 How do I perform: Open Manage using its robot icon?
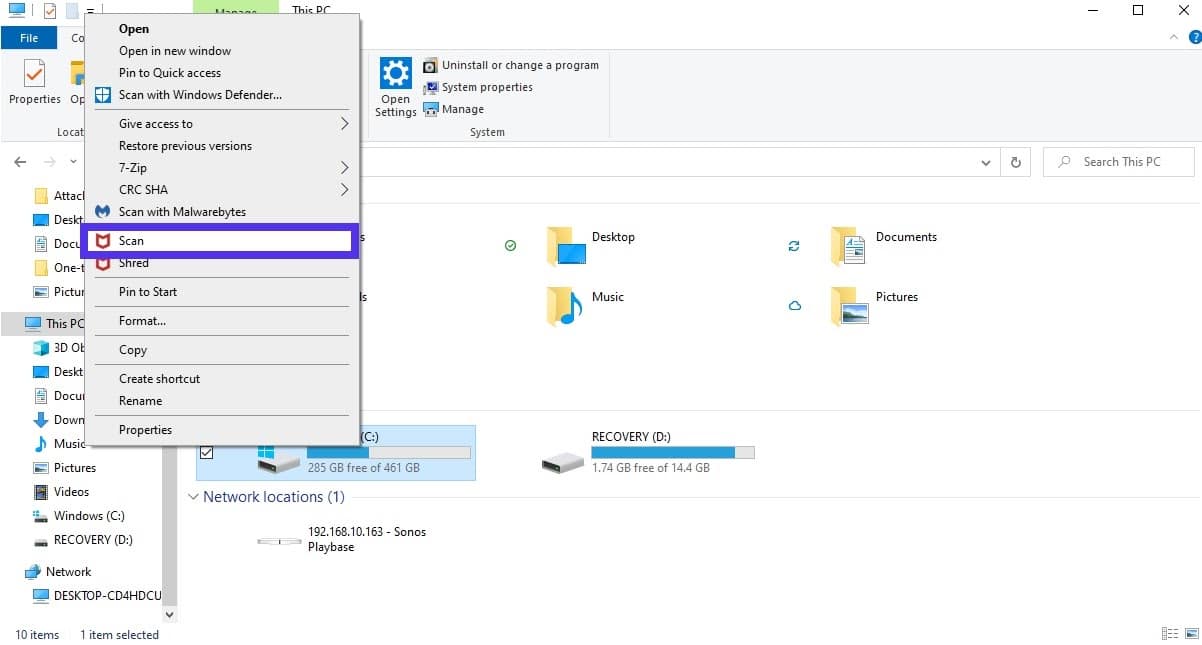pyautogui.click(x=432, y=109)
